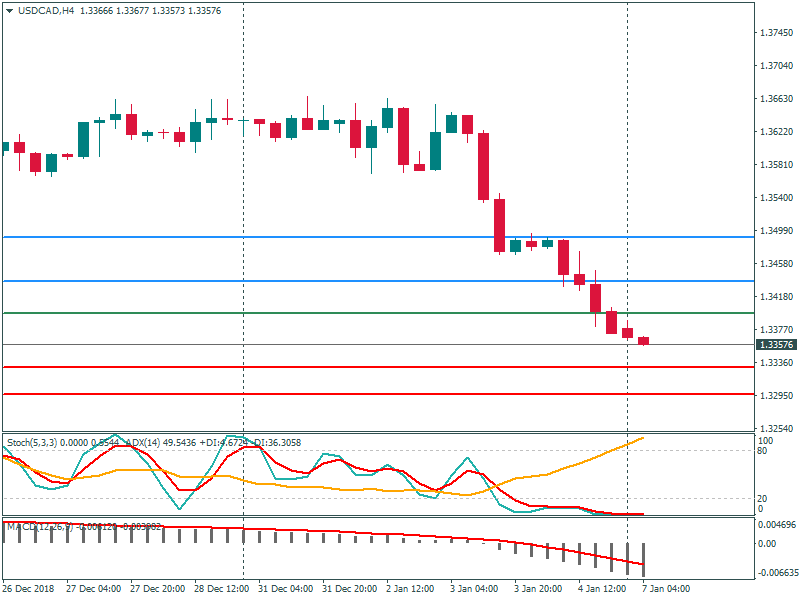Click the Stoch(5,3,3) indicator label

[32, 443]
